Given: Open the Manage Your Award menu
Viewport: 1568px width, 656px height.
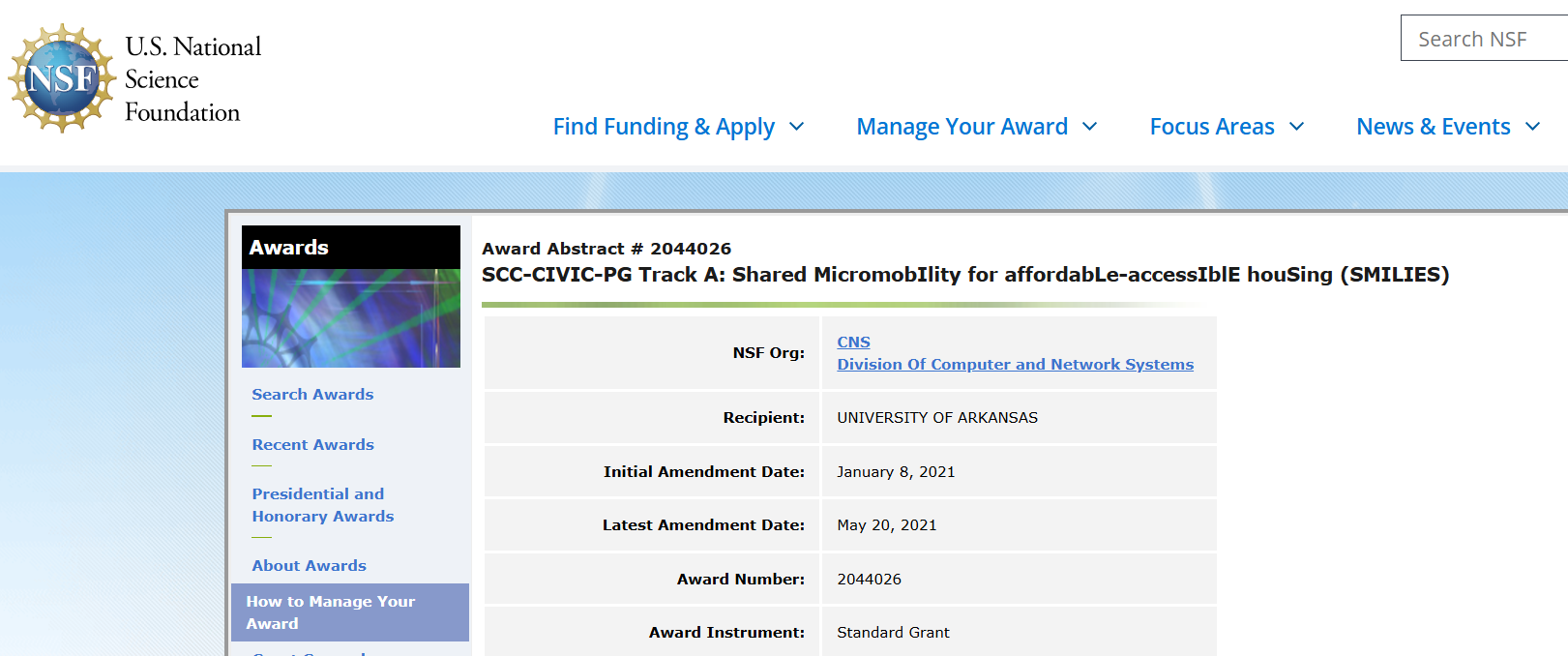Looking at the screenshot, I should pos(962,127).
